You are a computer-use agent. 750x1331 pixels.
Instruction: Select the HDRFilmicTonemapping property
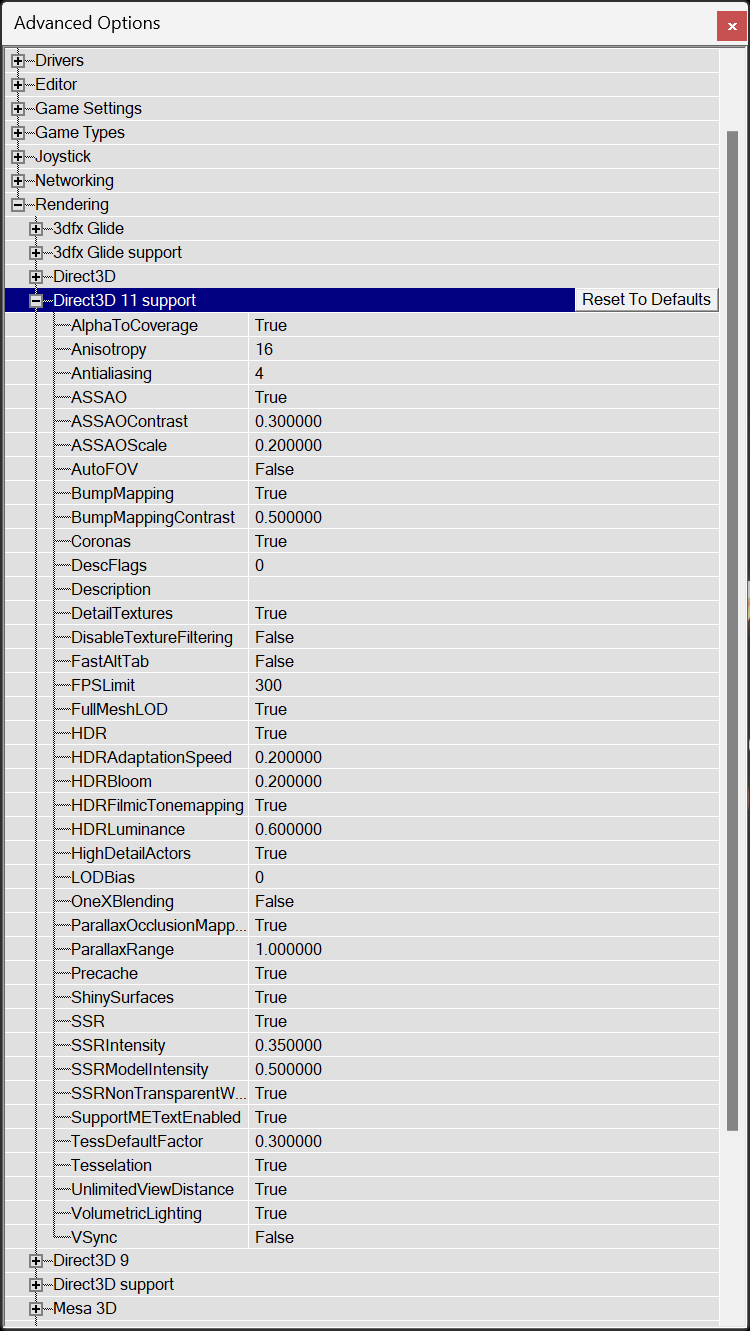pyautogui.click(x=157, y=805)
